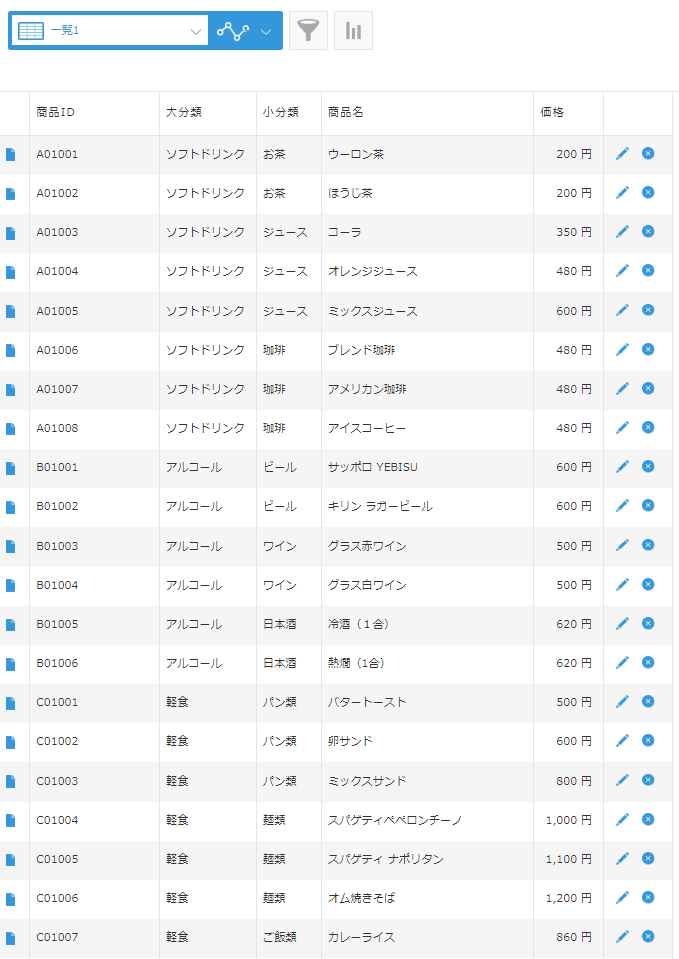Delete the 卵サンド record
This screenshot has height=959, width=679.
pos(648,741)
